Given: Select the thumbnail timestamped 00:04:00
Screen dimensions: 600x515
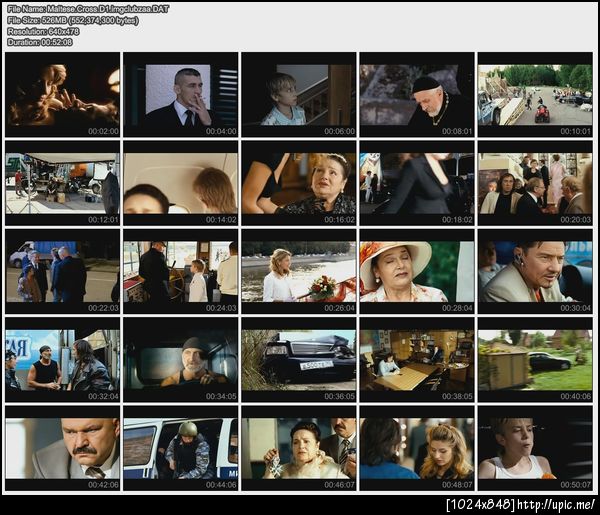Looking at the screenshot, I should click(x=181, y=95).
